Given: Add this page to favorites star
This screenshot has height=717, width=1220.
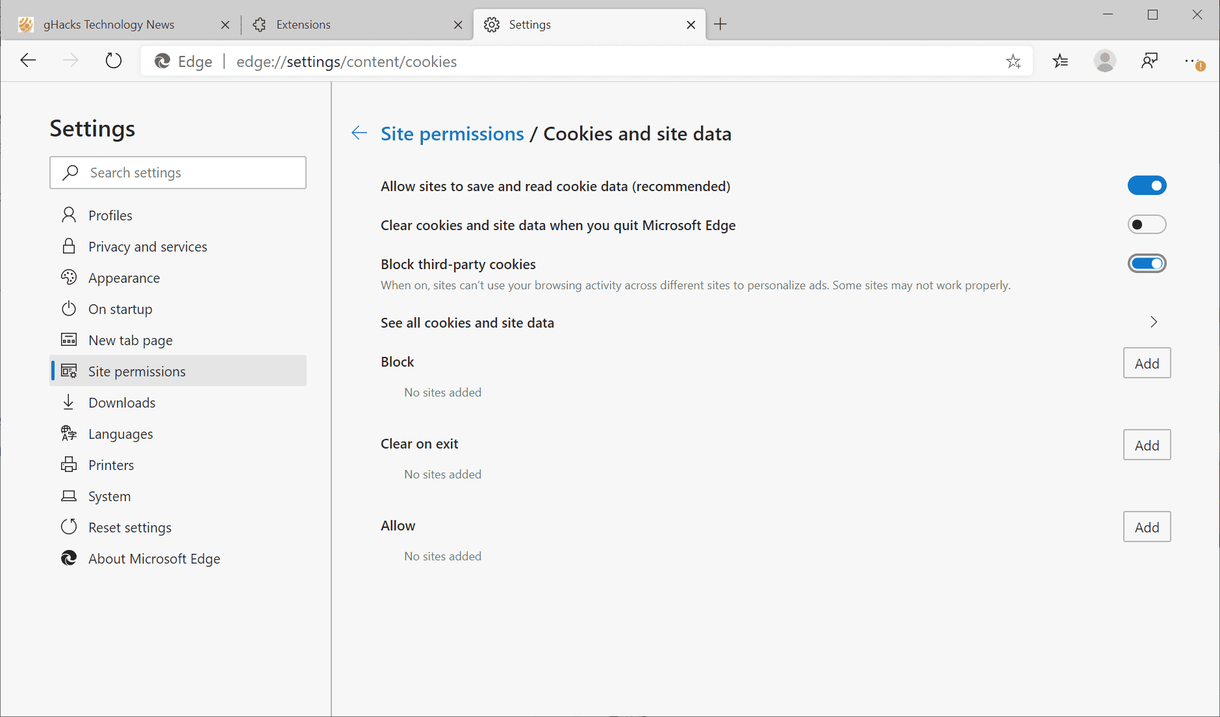Looking at the screenshot, I should [1013, 61].
